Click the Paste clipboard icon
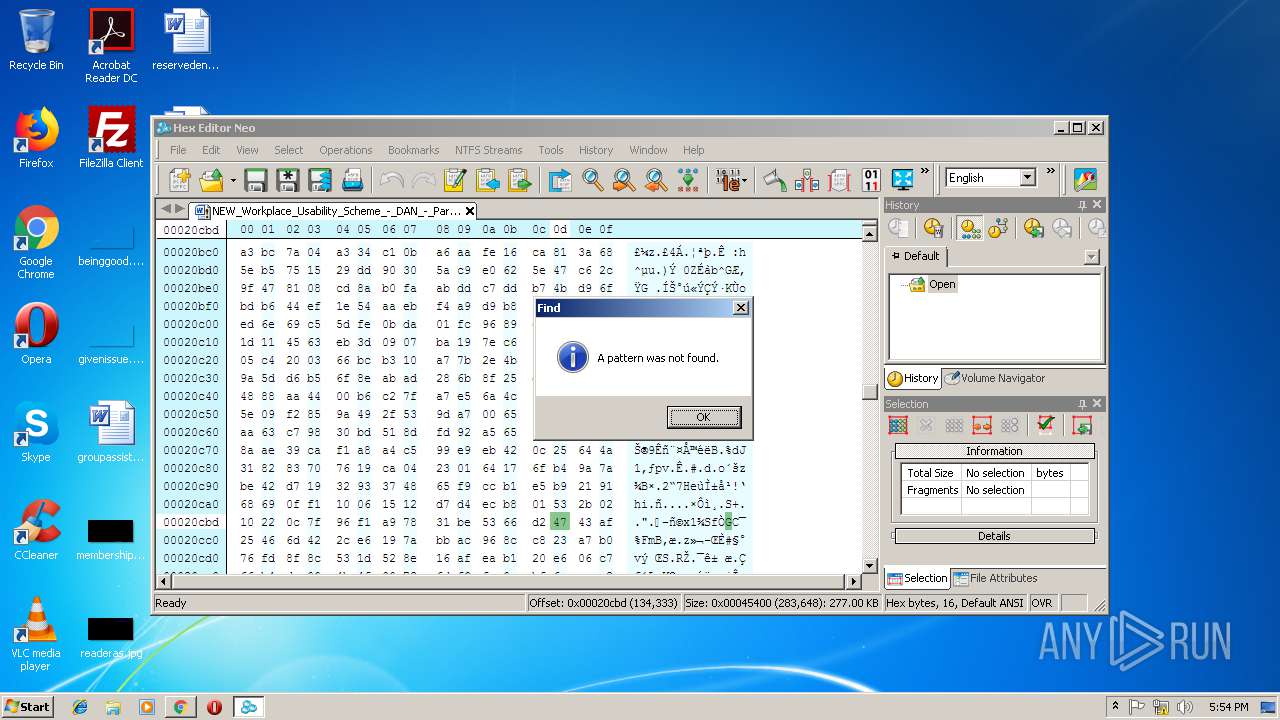Image resolution: width=1280 pixels, height=720 pixels. [519, 180]
